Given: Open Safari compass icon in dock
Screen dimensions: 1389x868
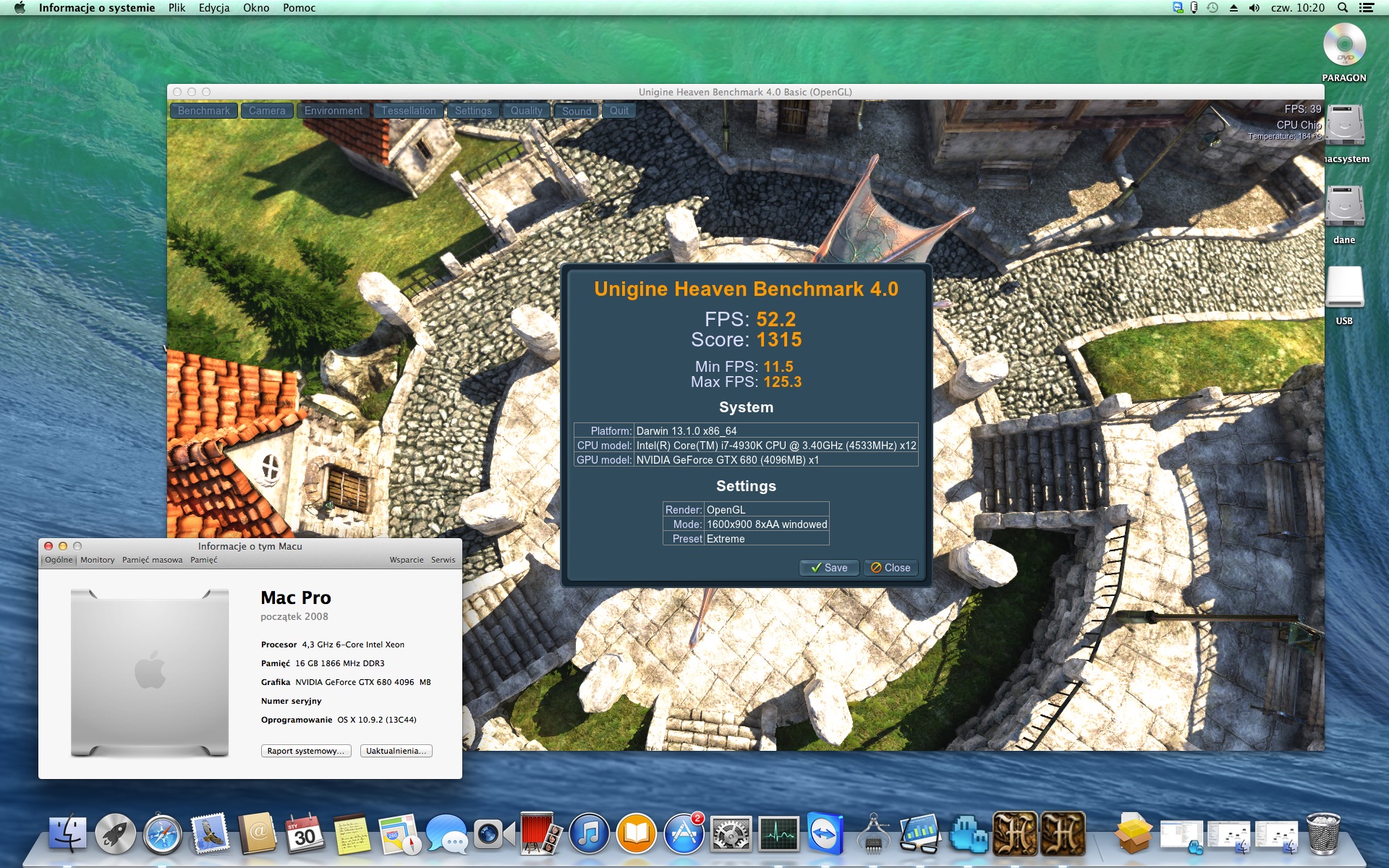Looking at the screenshot, I should pos(163,834).
